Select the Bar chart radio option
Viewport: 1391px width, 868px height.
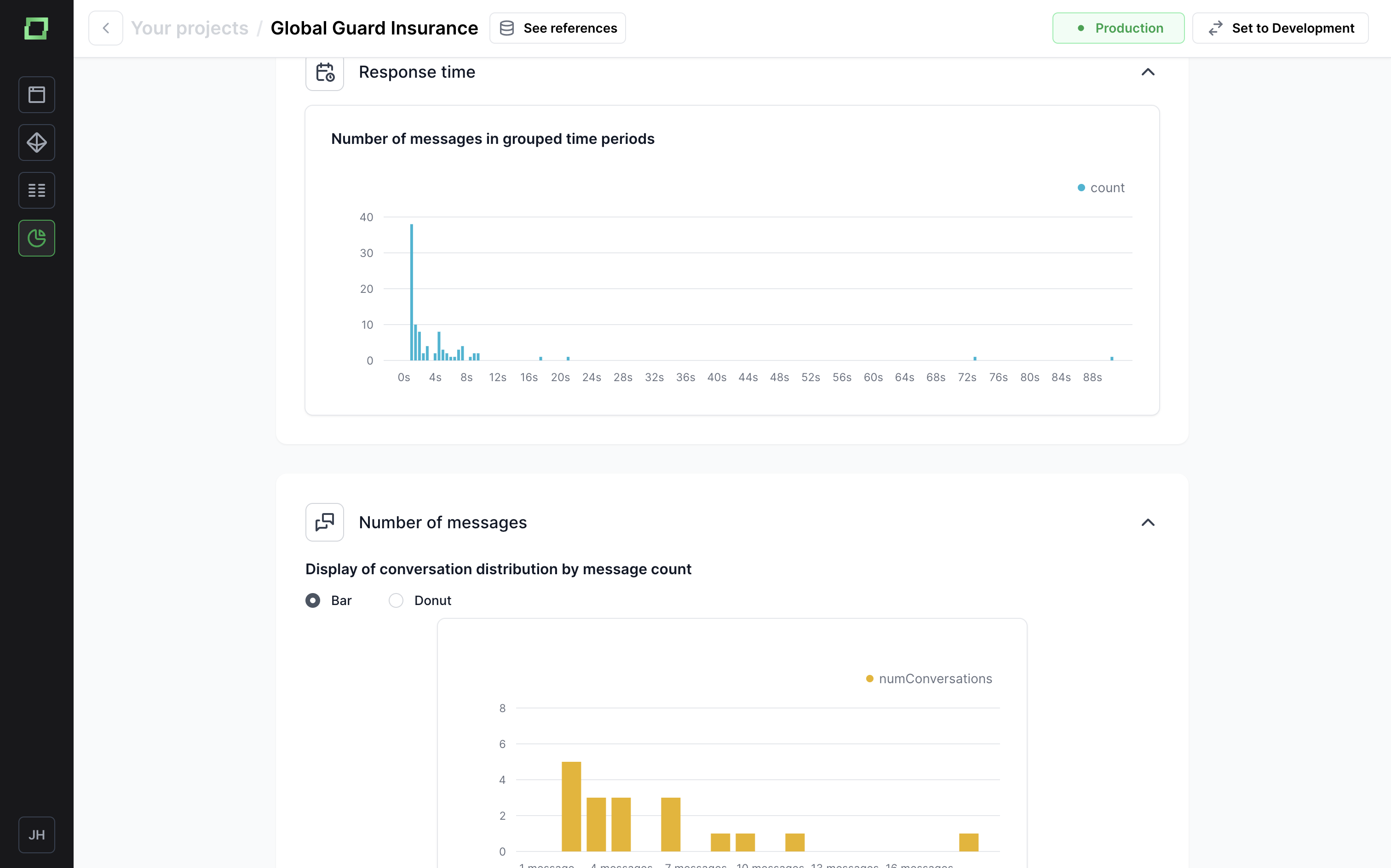313,600
